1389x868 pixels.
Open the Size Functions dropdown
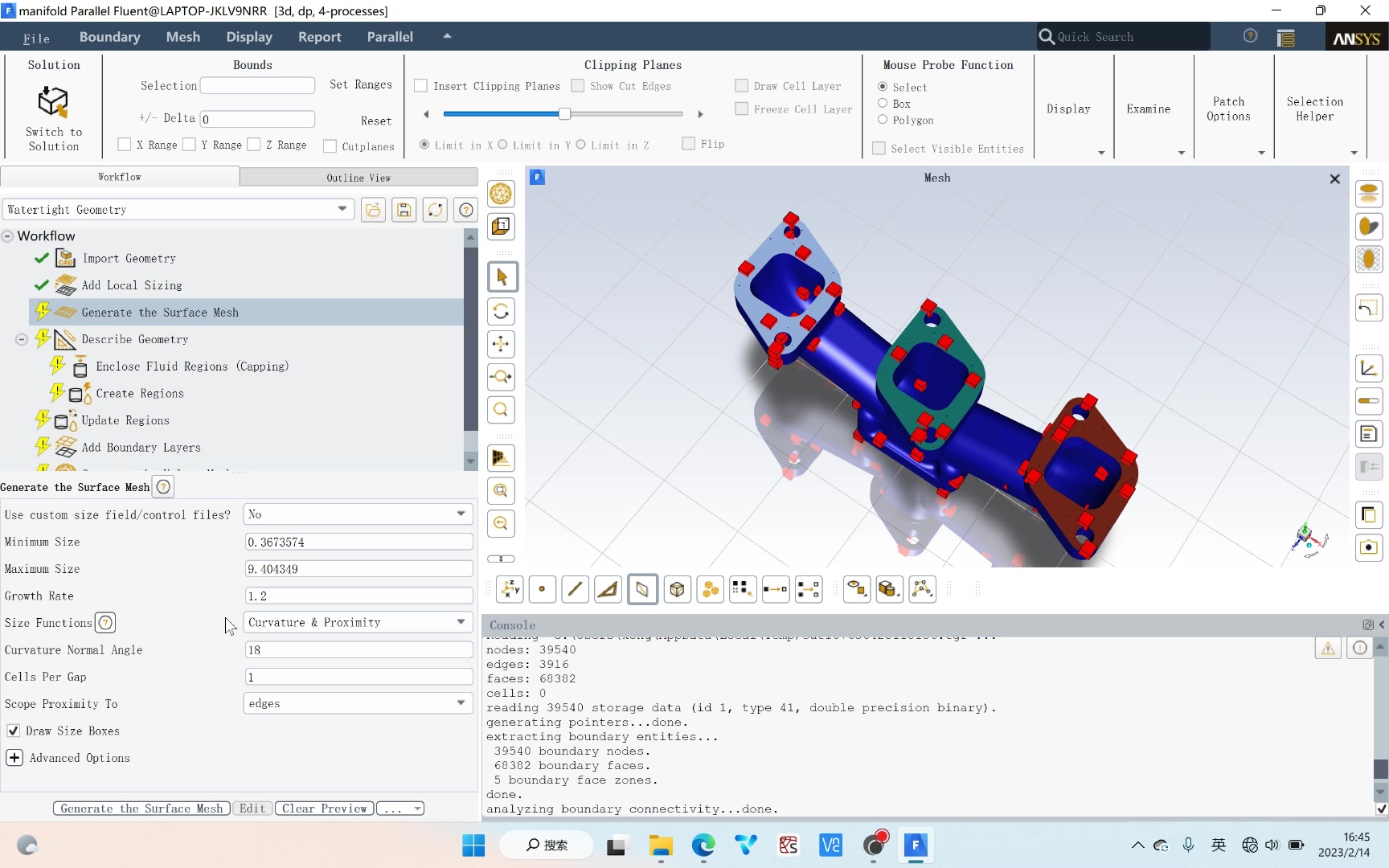(x=461, y=622)
